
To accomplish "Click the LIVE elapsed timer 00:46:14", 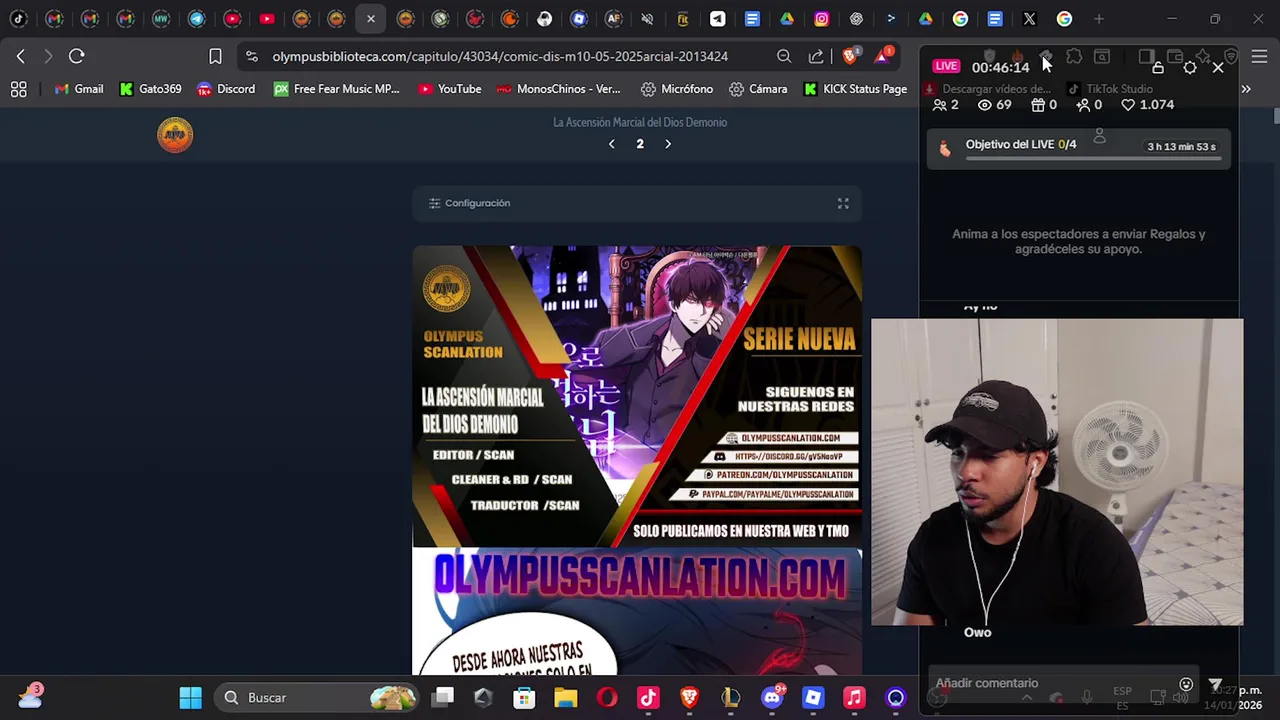I will 1000,67.
